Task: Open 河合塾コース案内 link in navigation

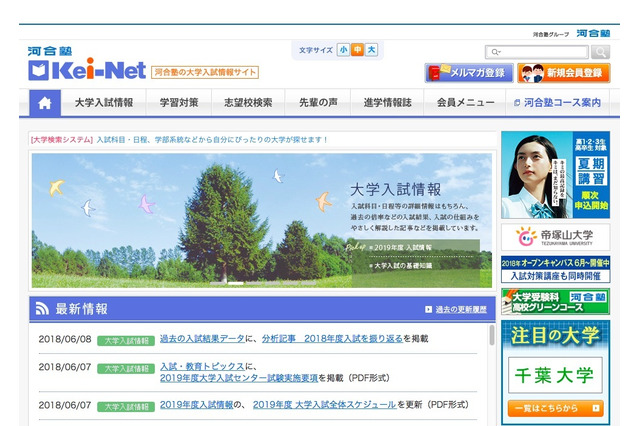Action: pyautogui.click(x=558, y=103)
